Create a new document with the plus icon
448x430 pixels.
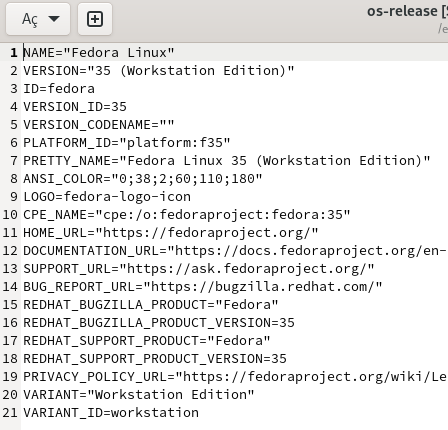(95, 19)
